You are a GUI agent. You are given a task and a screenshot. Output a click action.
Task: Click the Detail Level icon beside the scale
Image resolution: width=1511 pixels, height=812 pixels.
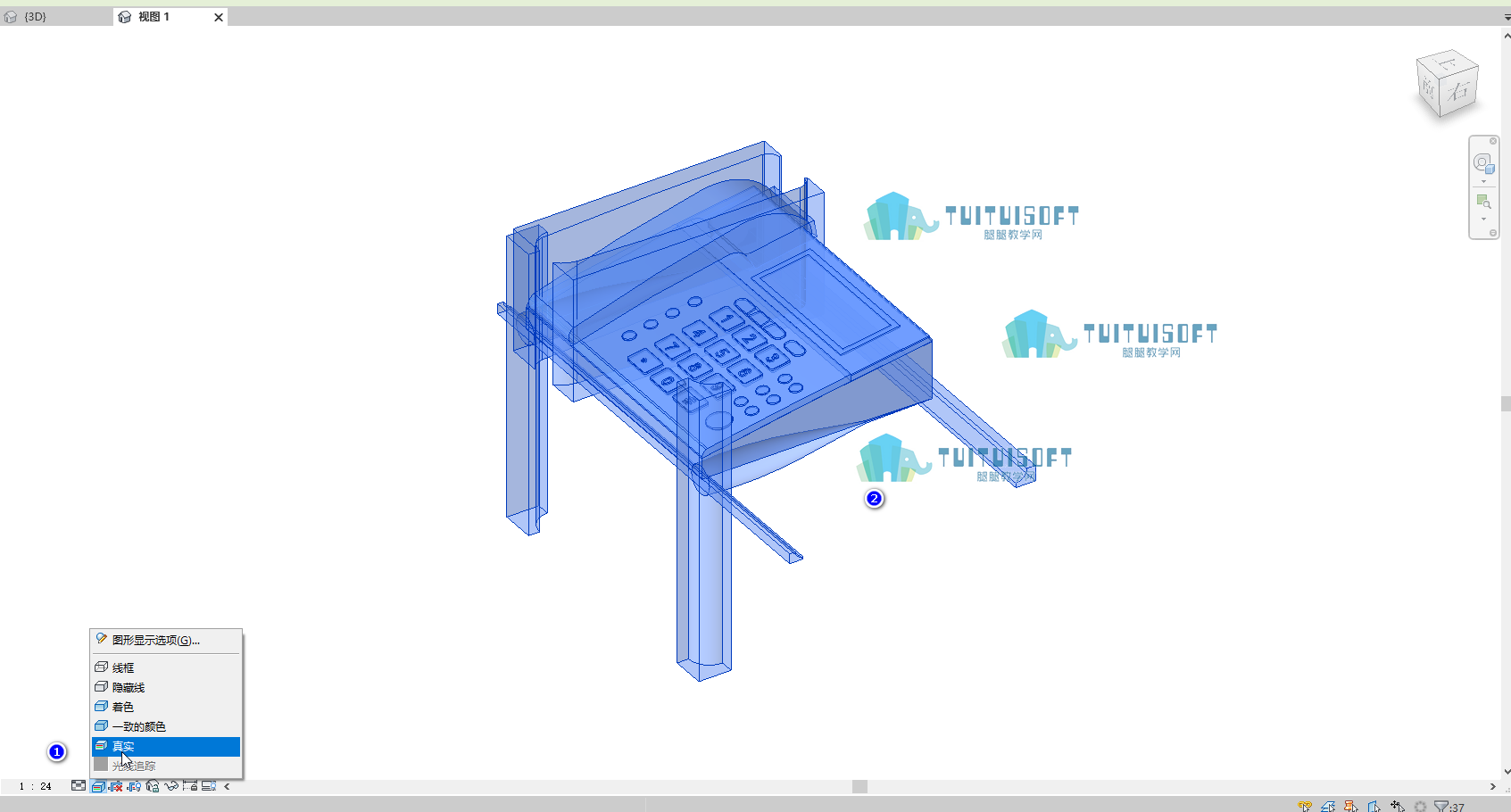(79, 786)
